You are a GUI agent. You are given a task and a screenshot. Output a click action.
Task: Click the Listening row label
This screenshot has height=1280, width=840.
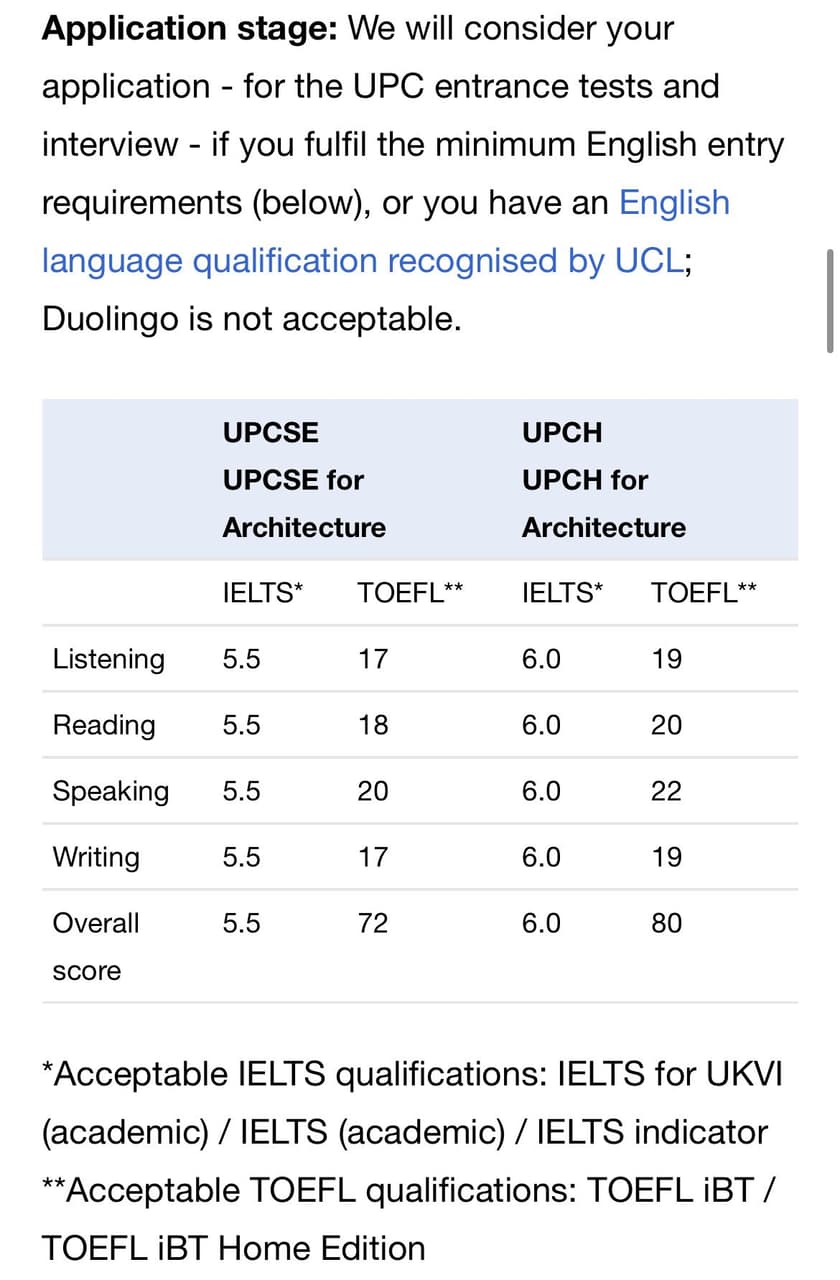(108, 659)
